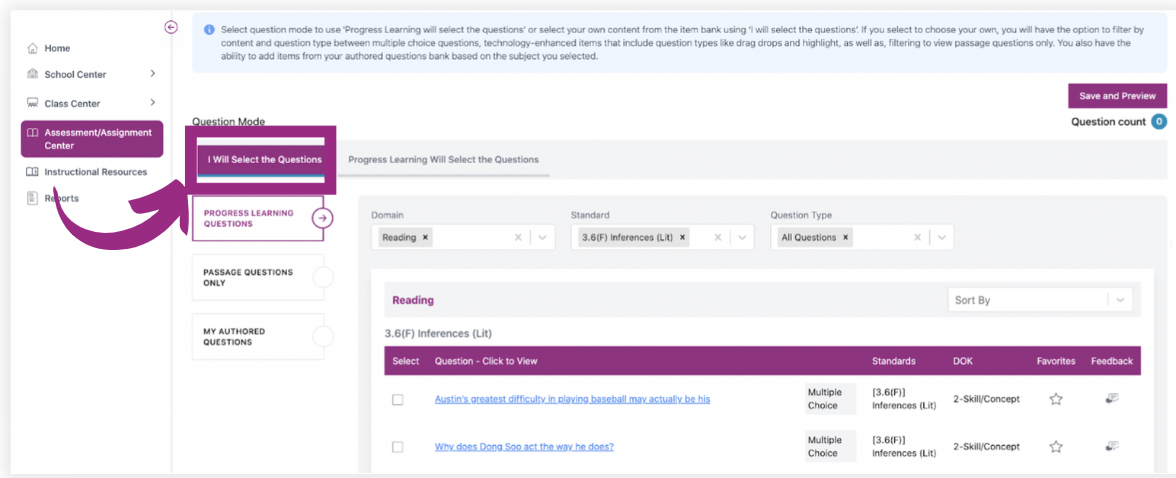
Task: Favorite the Austin's baseball question star
Action: coord(1055,399)
